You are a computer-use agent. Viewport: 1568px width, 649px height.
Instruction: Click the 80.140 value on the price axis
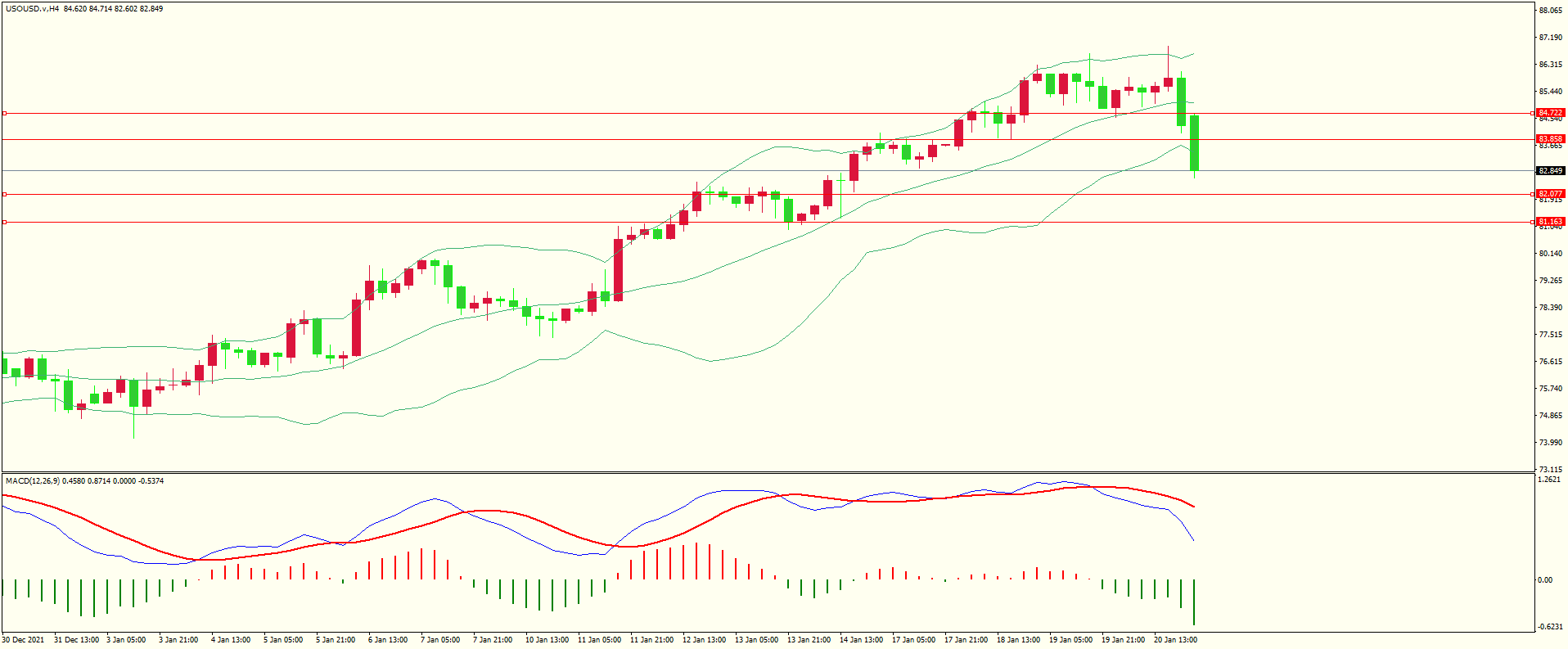click(1551, 254)
